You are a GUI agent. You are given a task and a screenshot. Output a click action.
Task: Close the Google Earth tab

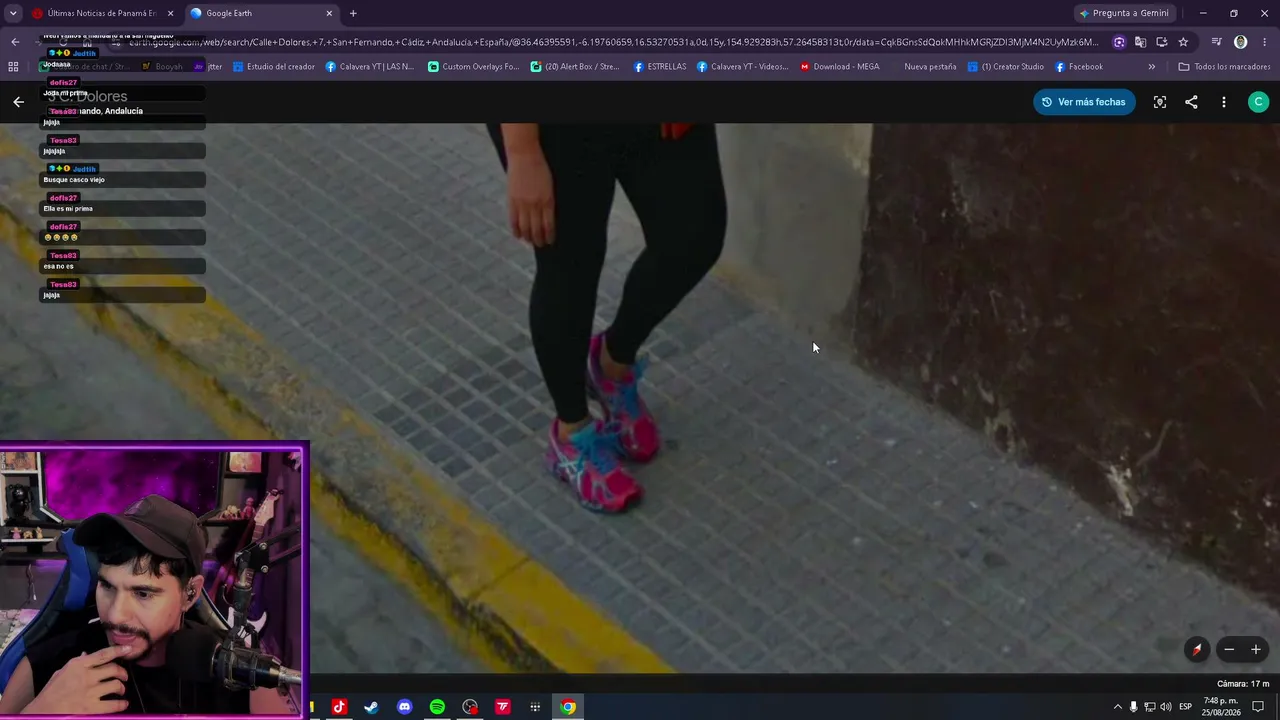click(x=329, y=13)
